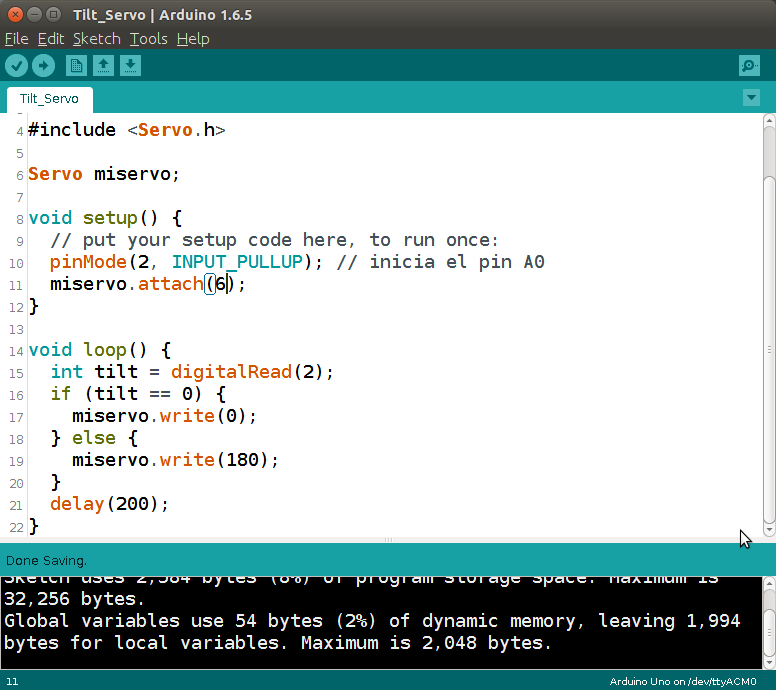Viewport: 776px width, 690px height.
Task: Open the File menu
Action: tap(16, 39)
